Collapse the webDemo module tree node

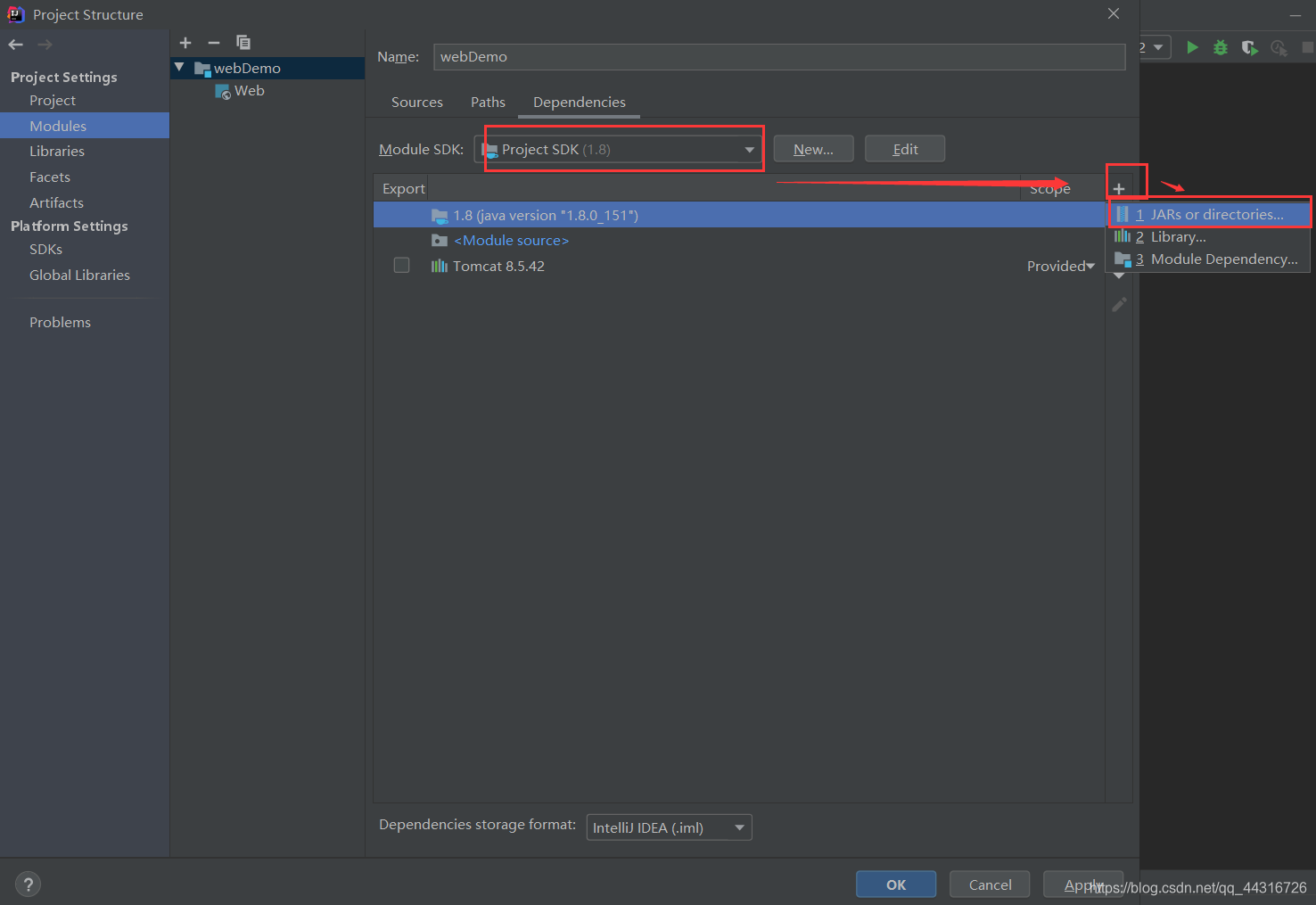[x=179, y=68]
